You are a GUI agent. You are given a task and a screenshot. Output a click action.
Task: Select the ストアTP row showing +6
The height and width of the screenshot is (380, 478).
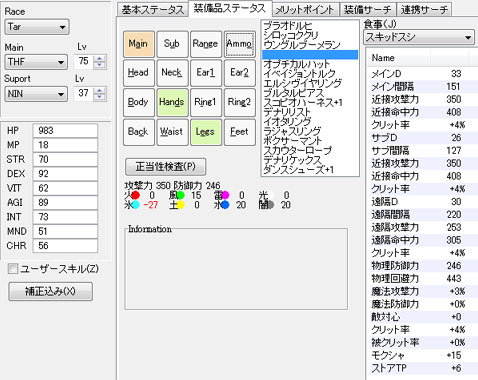pyautogui.click(x=423, y=368)
